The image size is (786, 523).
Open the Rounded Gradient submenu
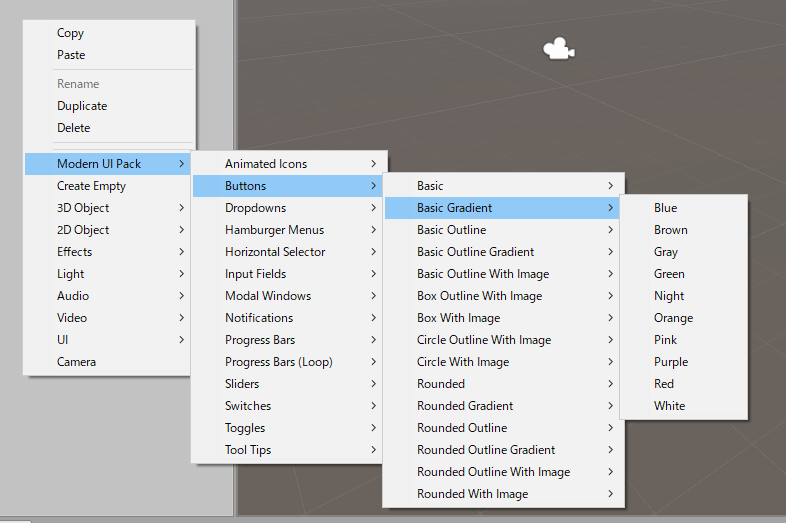point(503,406)
